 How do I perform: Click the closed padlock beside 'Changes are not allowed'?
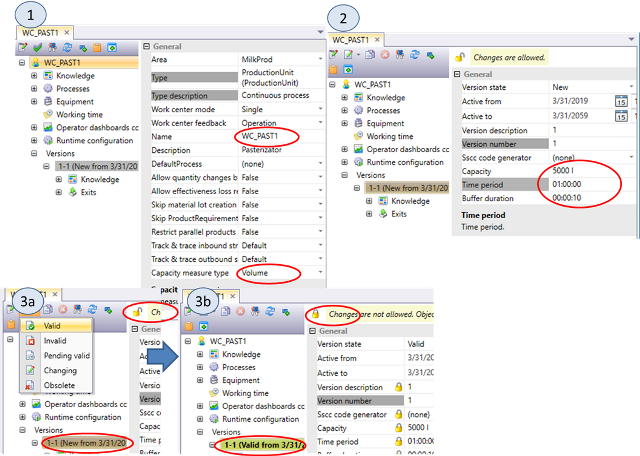[x=314, y=314]
